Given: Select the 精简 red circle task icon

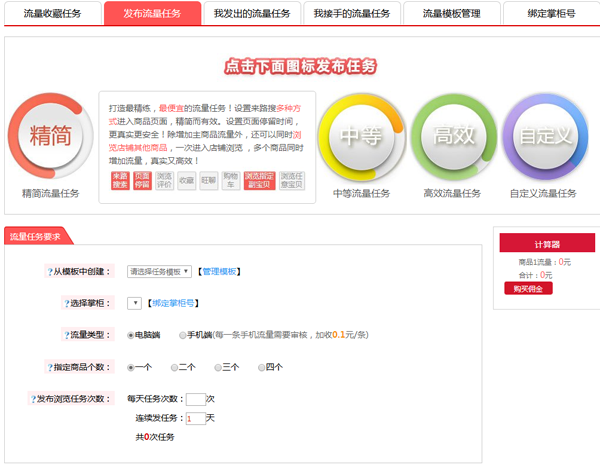Looking at the screenshot, I should tap(51, 135).
